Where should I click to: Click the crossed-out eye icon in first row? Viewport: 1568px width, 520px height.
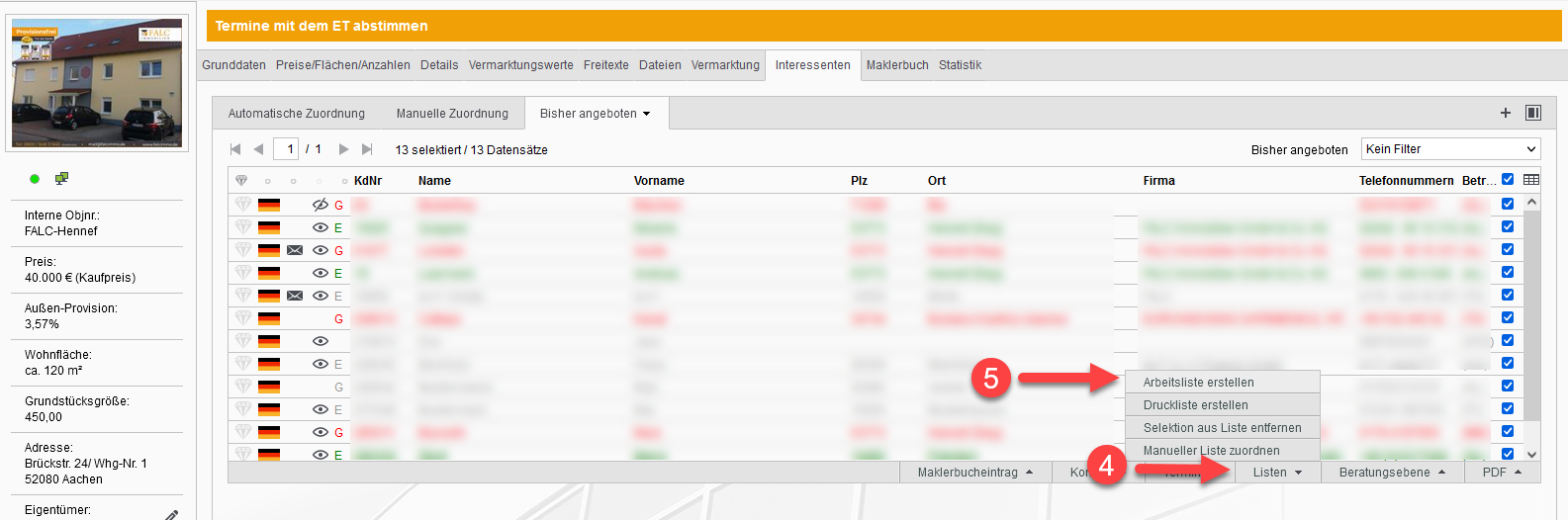(320, 205)
